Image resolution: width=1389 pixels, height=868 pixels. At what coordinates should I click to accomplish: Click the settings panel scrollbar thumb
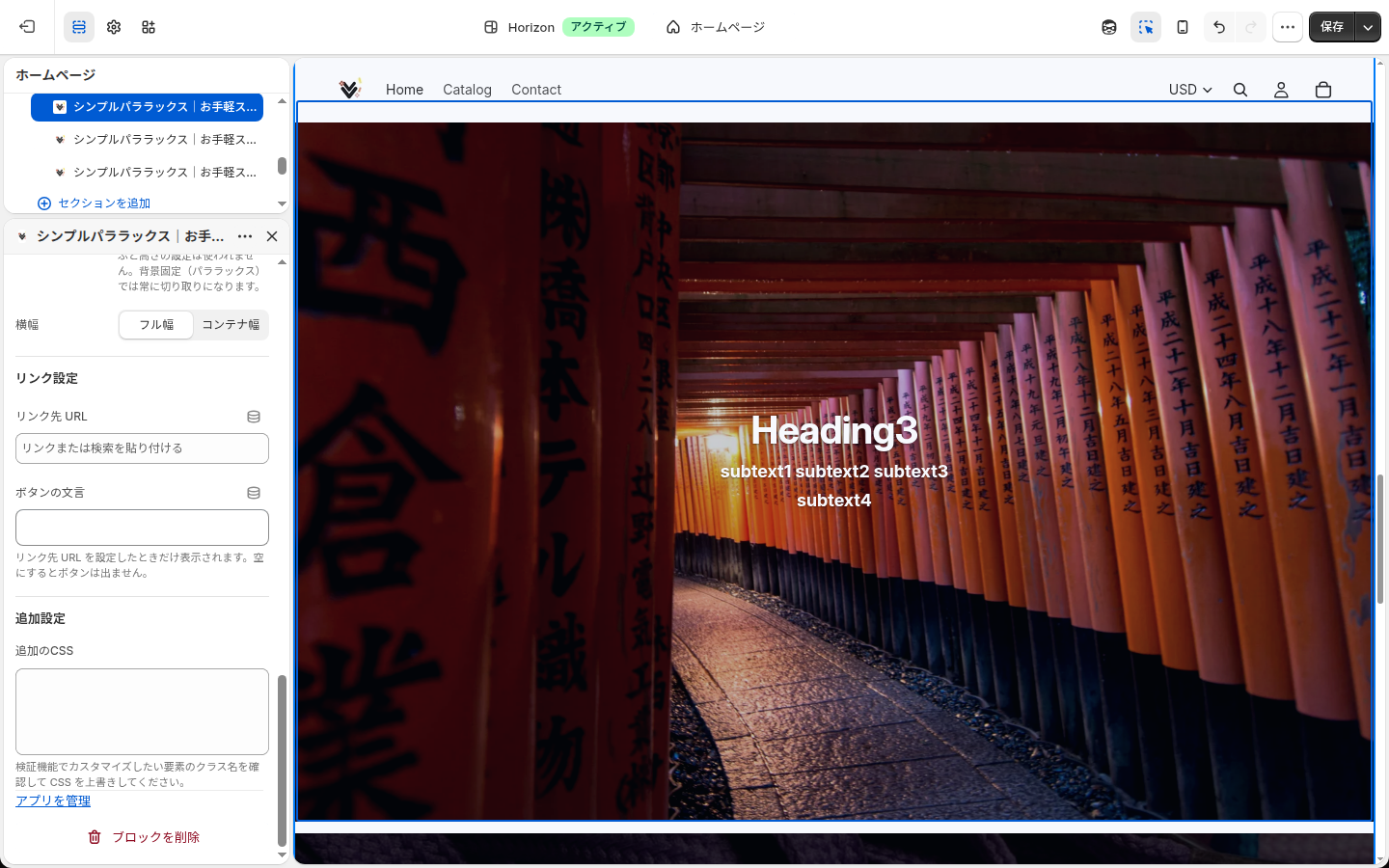[x=282, y=760]
